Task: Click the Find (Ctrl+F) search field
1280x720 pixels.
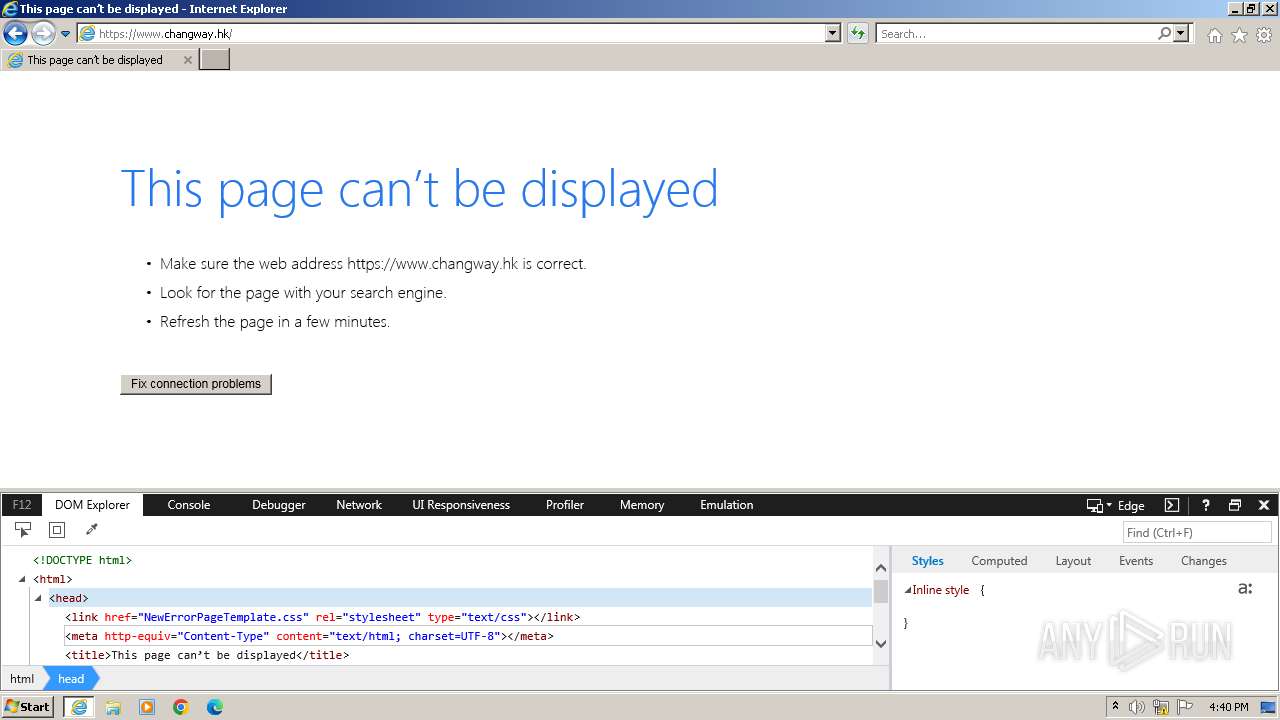Action: [x=1197, y=533]
